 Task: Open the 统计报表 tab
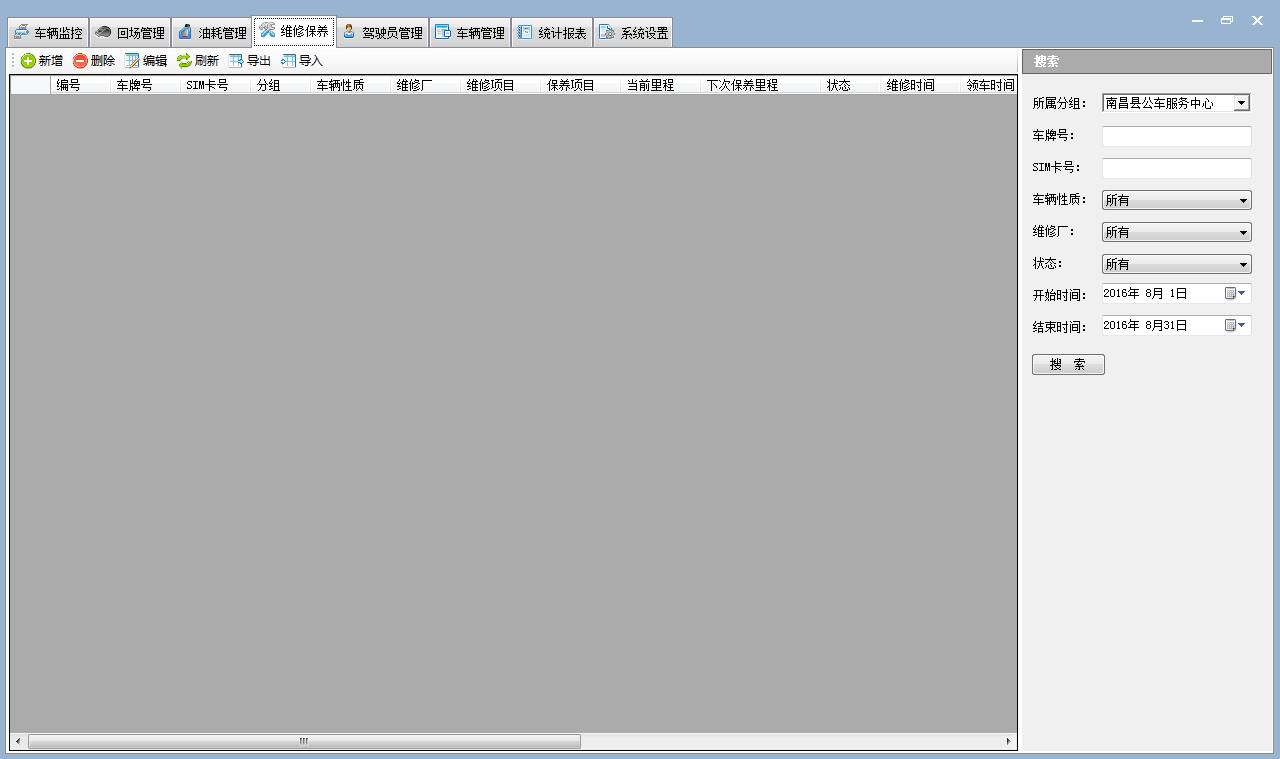(x=552, y=33)
